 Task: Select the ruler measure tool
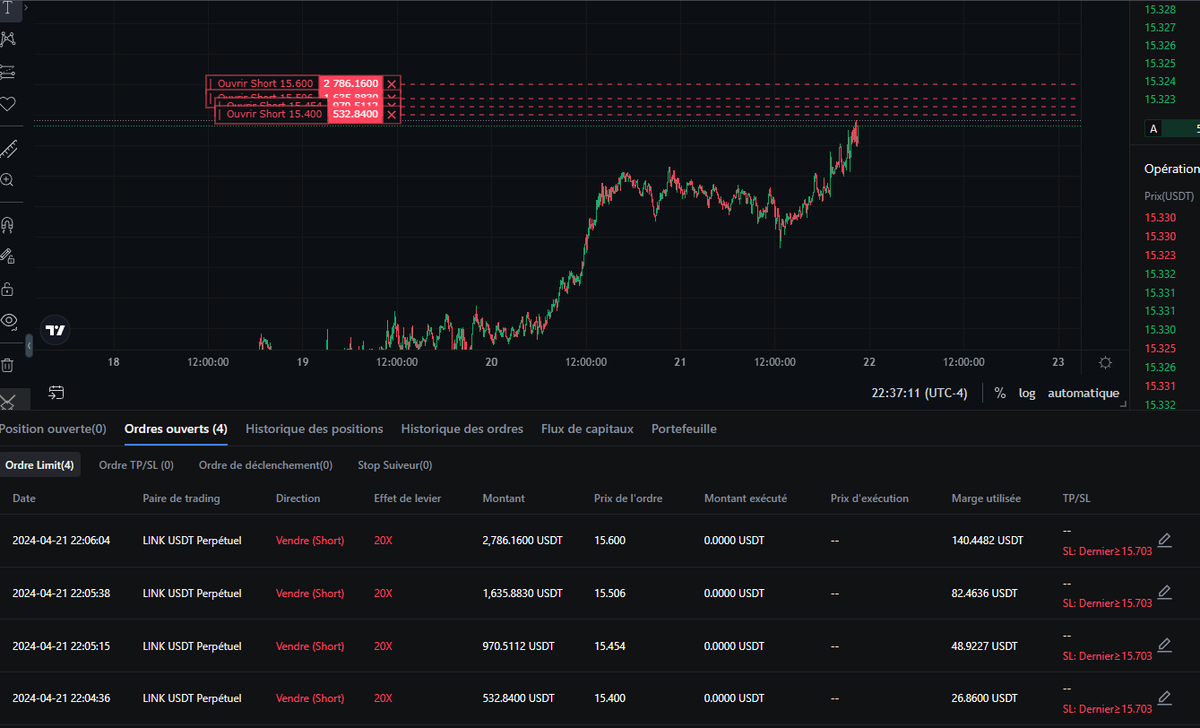[x=8, y=150]
